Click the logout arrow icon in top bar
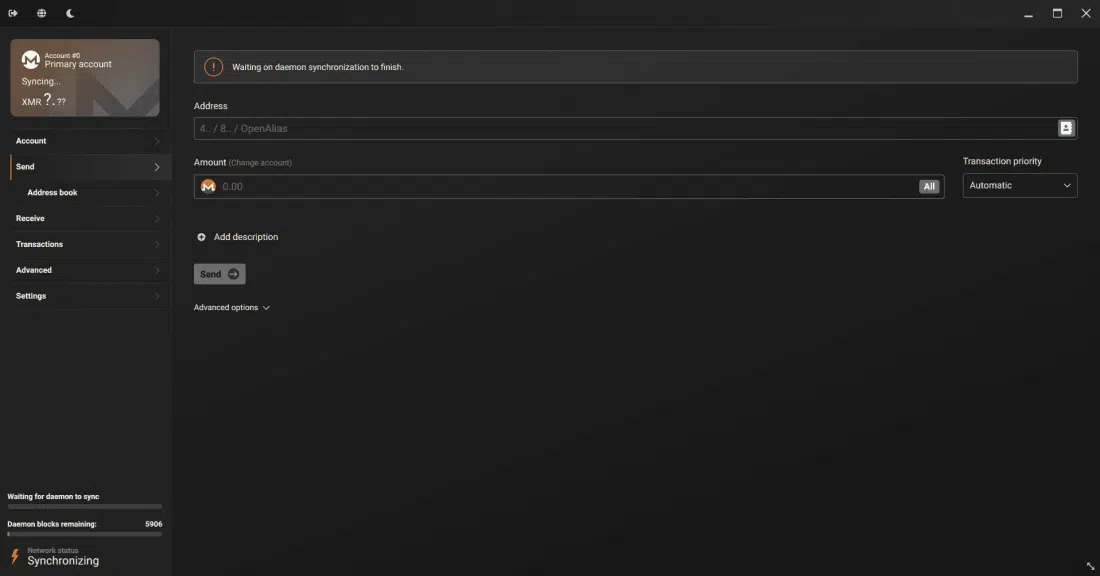 click(x=13, y=14)
